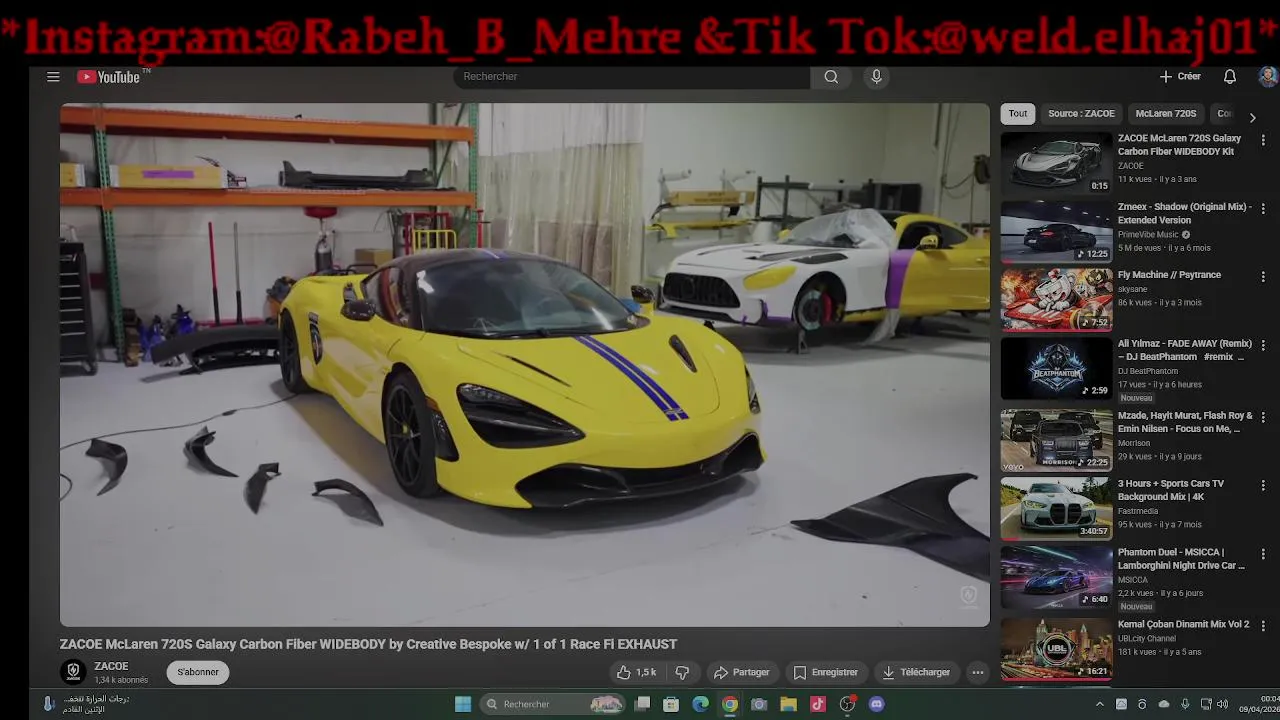Open the Windows Start menu
The width and height of the screenshot is (1280, 720).
463,704
